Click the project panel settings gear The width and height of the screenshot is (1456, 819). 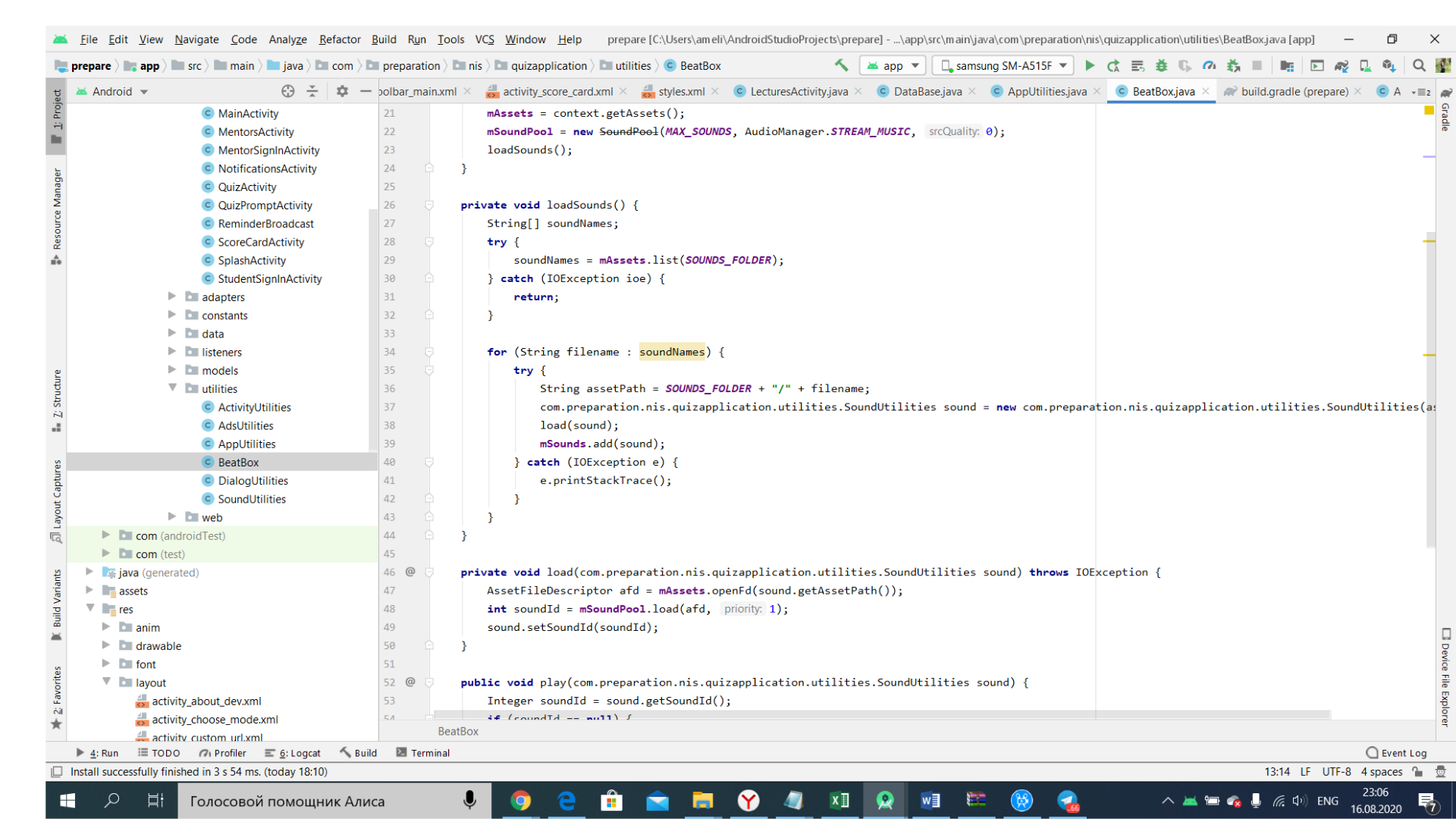(342, 91)
